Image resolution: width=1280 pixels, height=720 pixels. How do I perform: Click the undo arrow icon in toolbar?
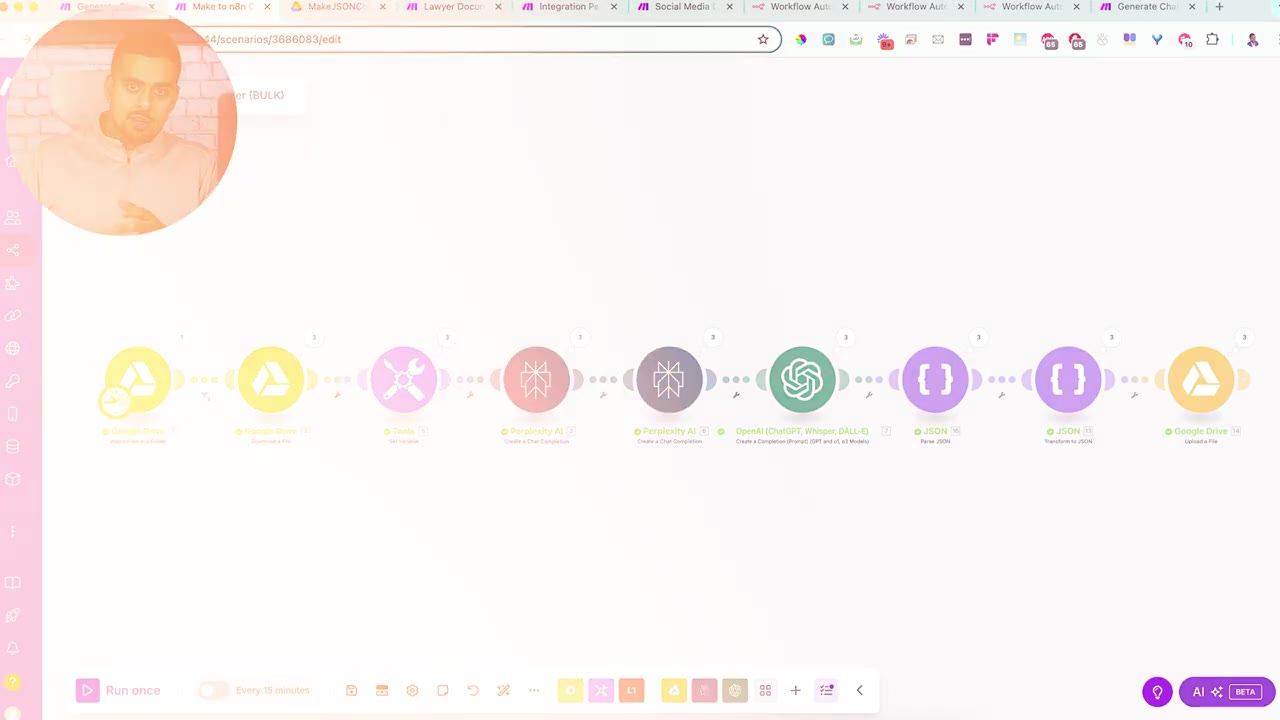tap(473, 690)
